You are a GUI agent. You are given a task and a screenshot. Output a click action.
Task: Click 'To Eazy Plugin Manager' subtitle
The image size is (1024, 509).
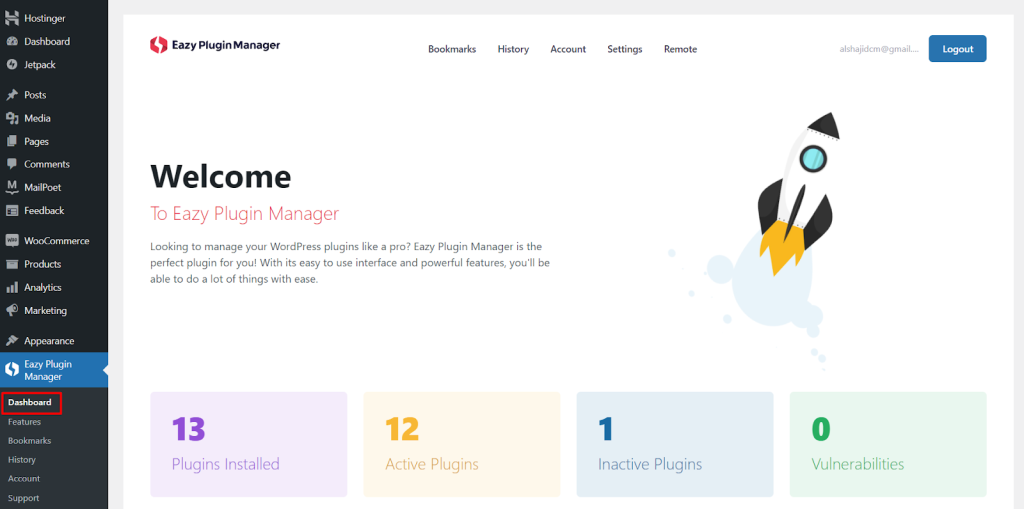click(245, 214)
